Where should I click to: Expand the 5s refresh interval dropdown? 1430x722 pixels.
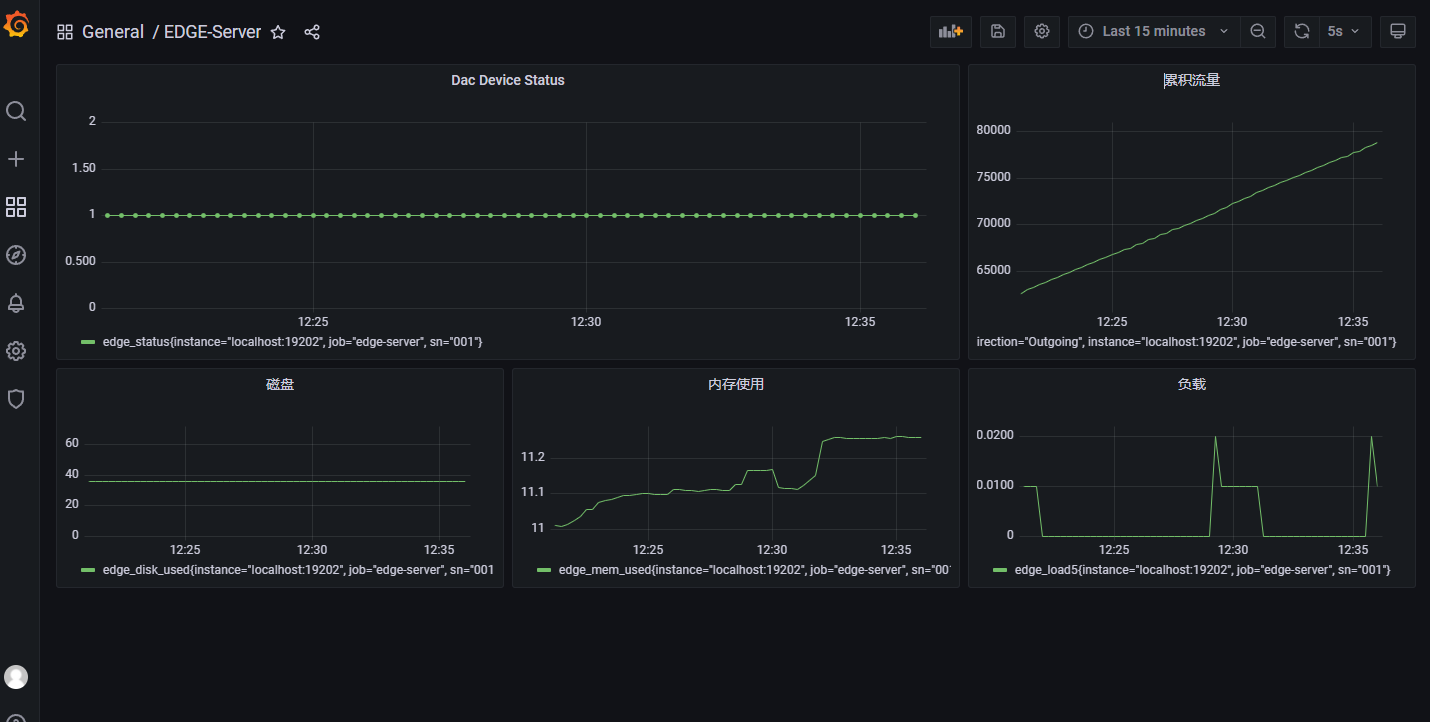(1345, 31)
